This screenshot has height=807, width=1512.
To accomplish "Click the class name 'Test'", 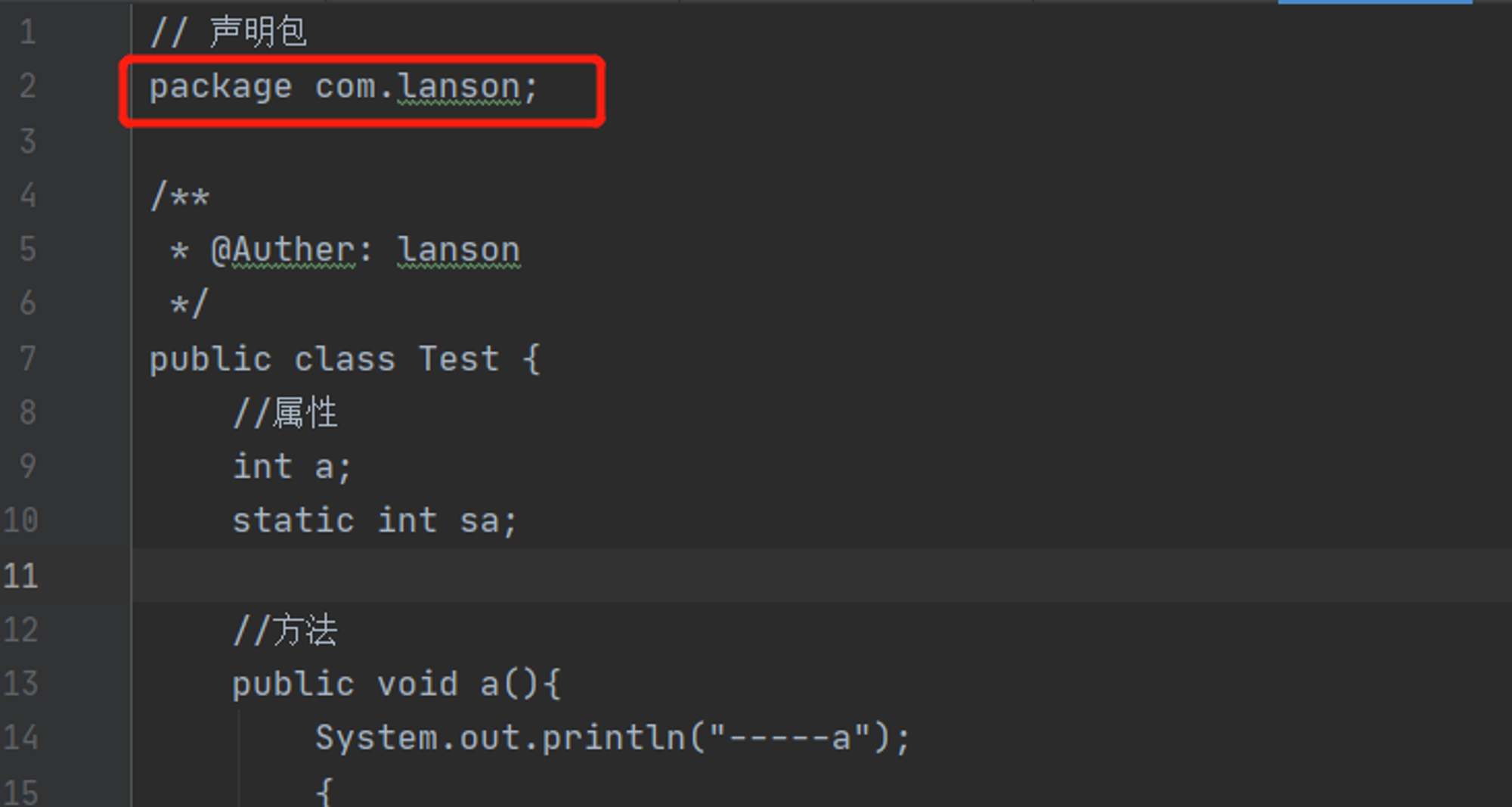I will point(459,358).
